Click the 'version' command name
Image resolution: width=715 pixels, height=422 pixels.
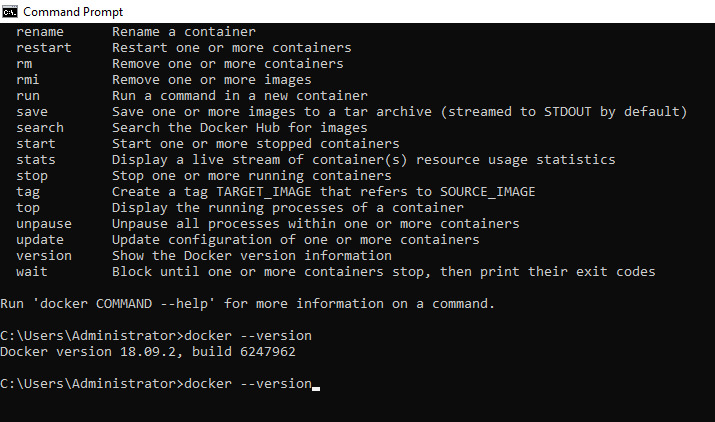44,256
